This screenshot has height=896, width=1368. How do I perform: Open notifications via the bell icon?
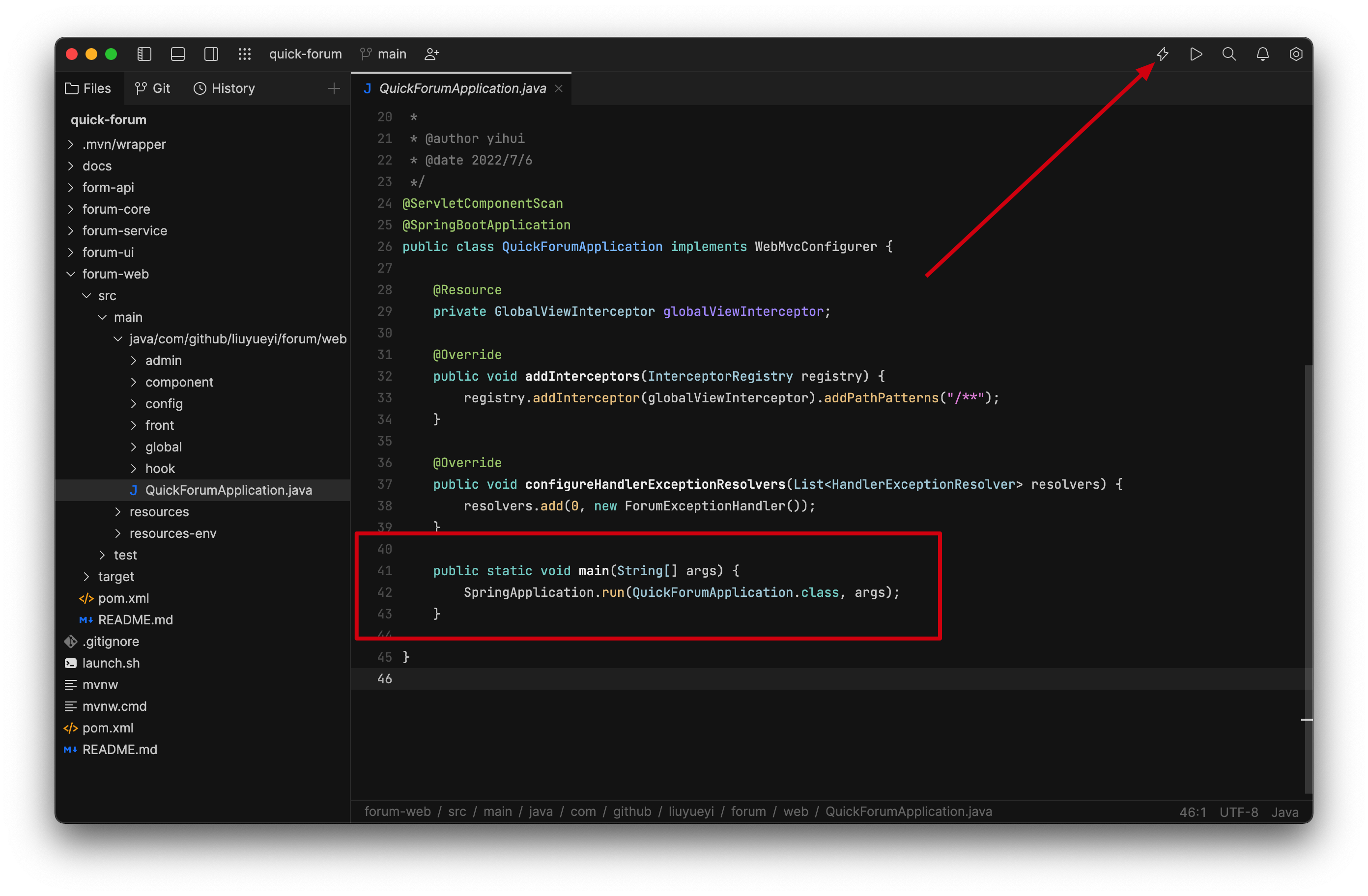coord(1263,54)
